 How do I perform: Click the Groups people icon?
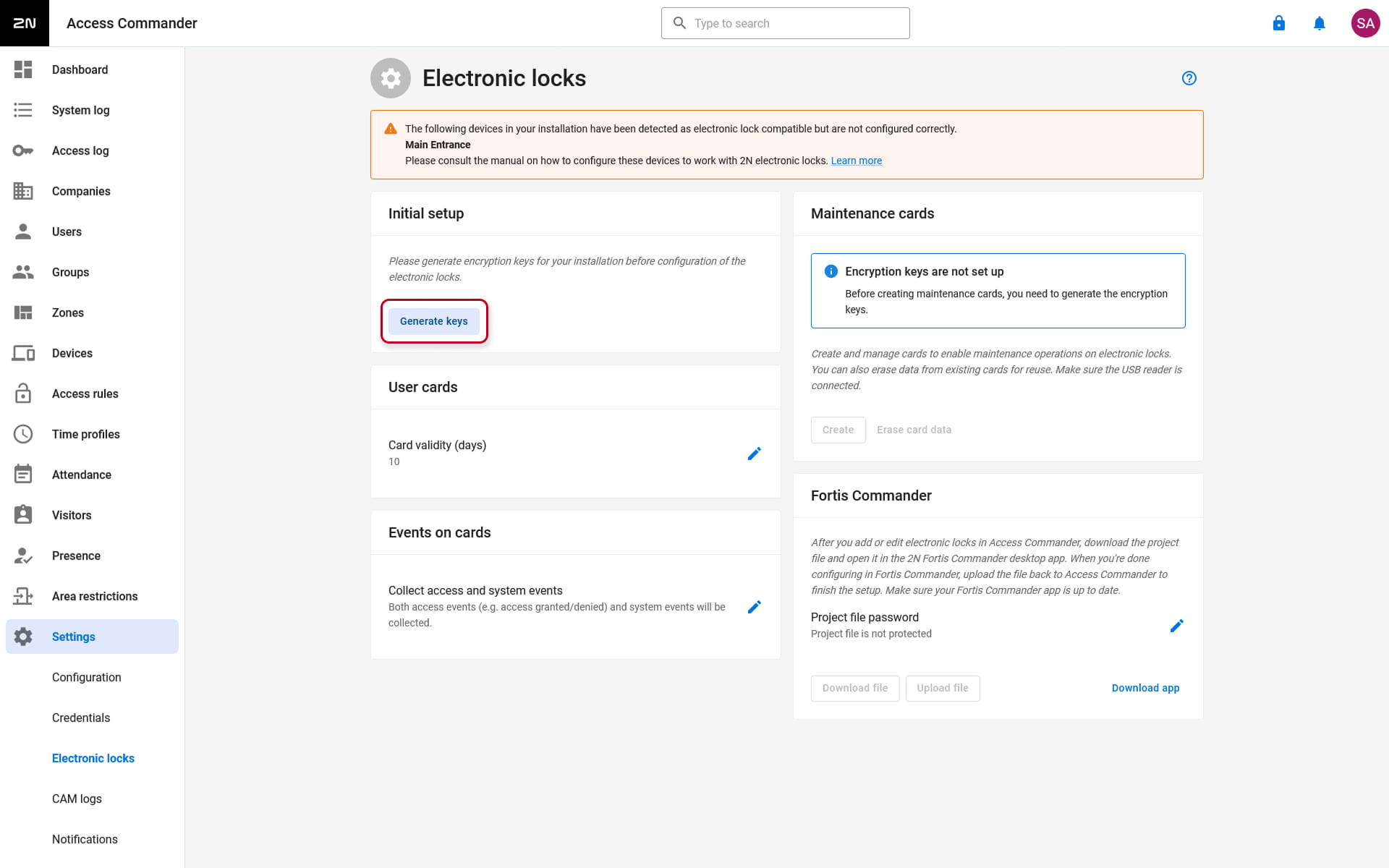tap(23, 272)
